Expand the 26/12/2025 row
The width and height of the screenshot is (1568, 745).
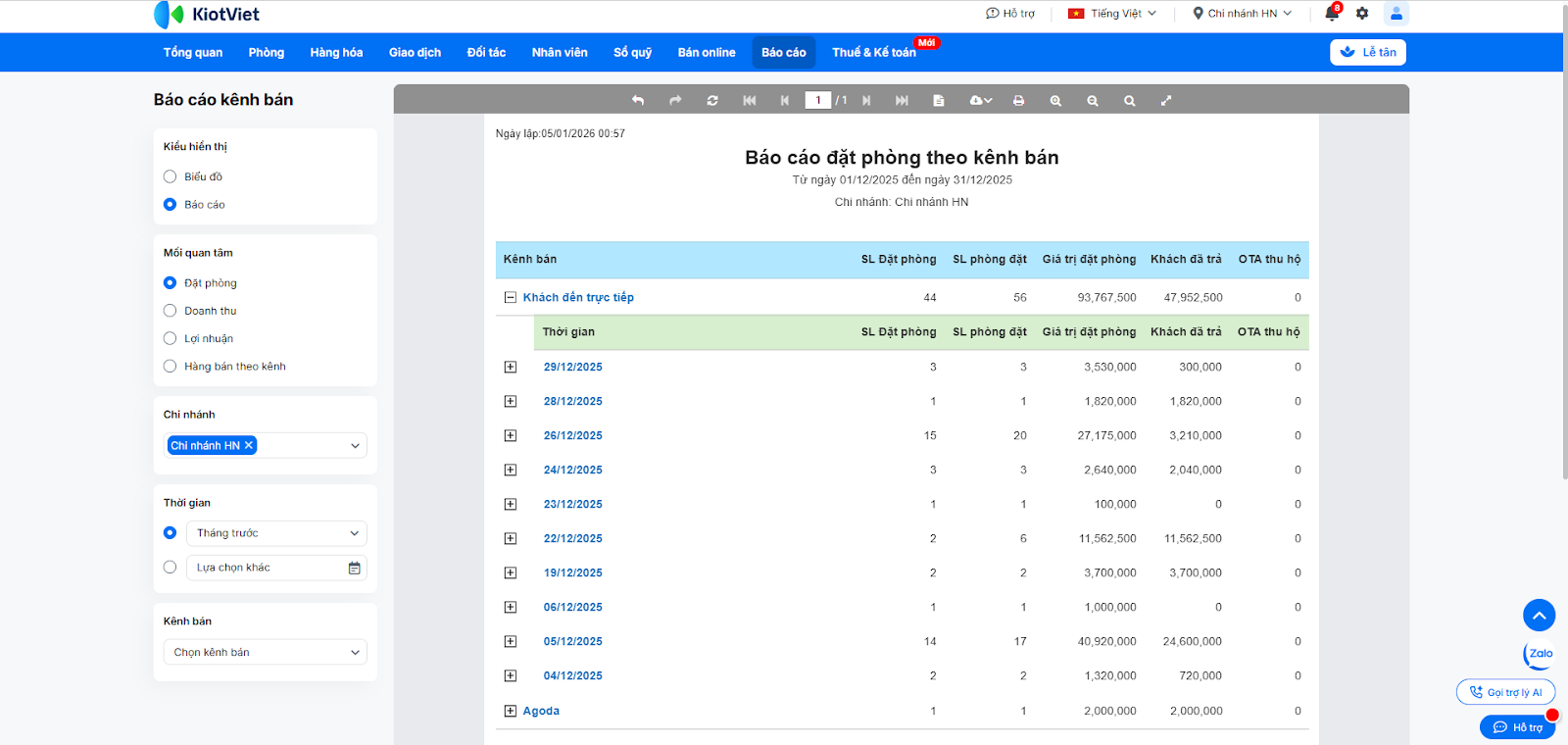511,436
